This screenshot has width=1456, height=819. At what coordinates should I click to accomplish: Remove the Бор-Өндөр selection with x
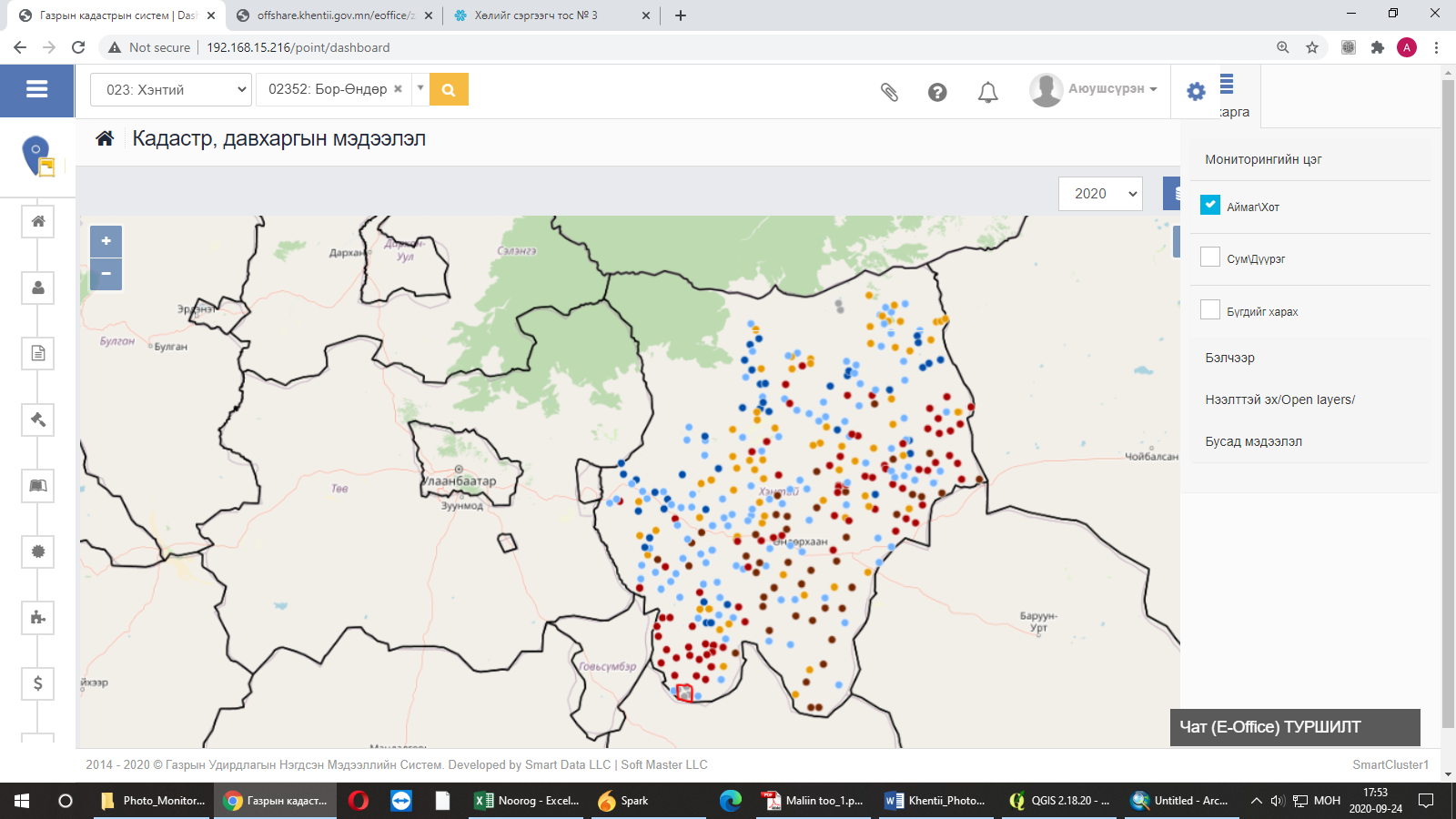click(398, 89)
